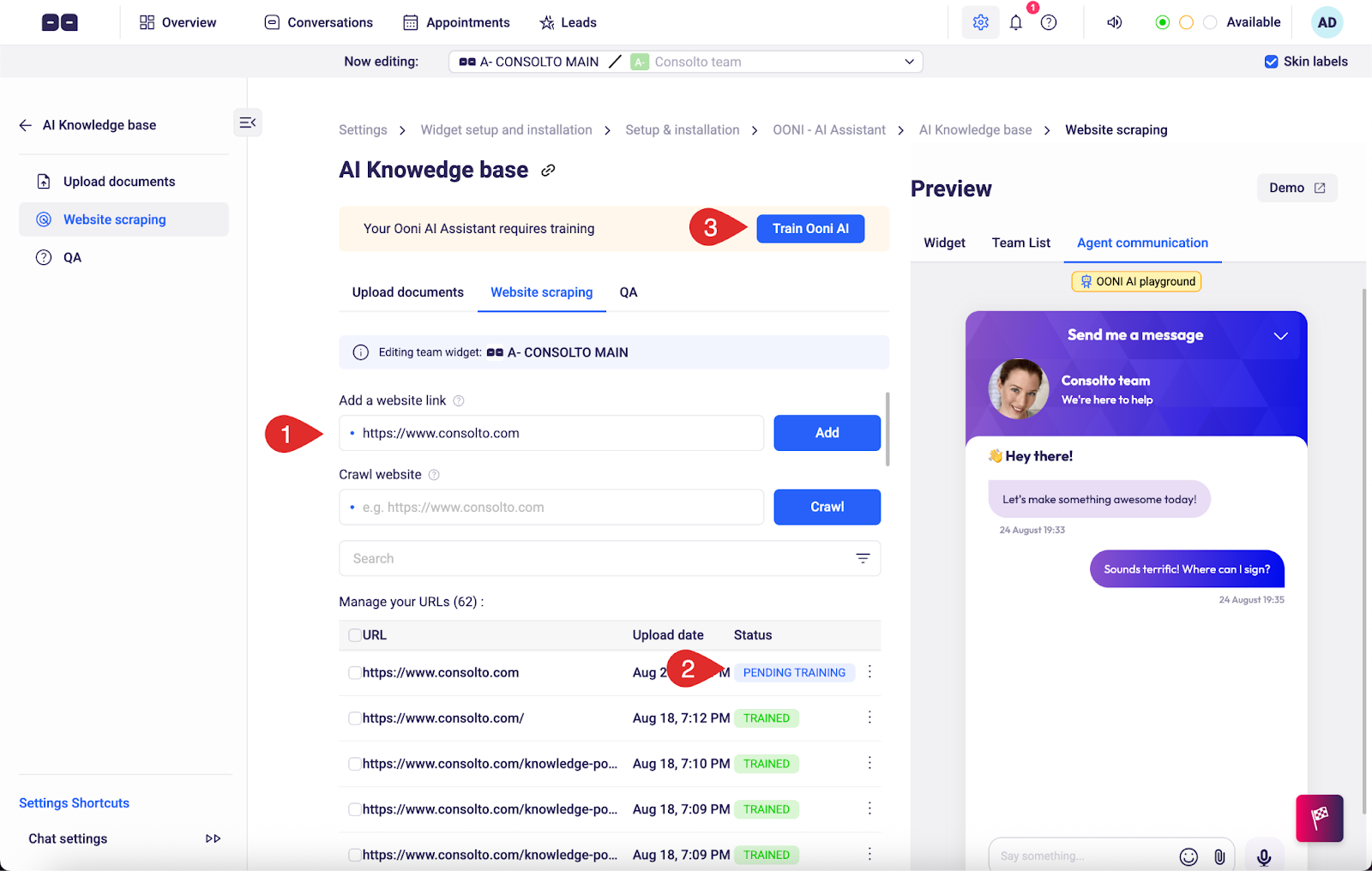Image resolution: width=1372 pixels, height=871 pixels.
Task: Open Settings Shortcuts link
Action: coord(75,803)
